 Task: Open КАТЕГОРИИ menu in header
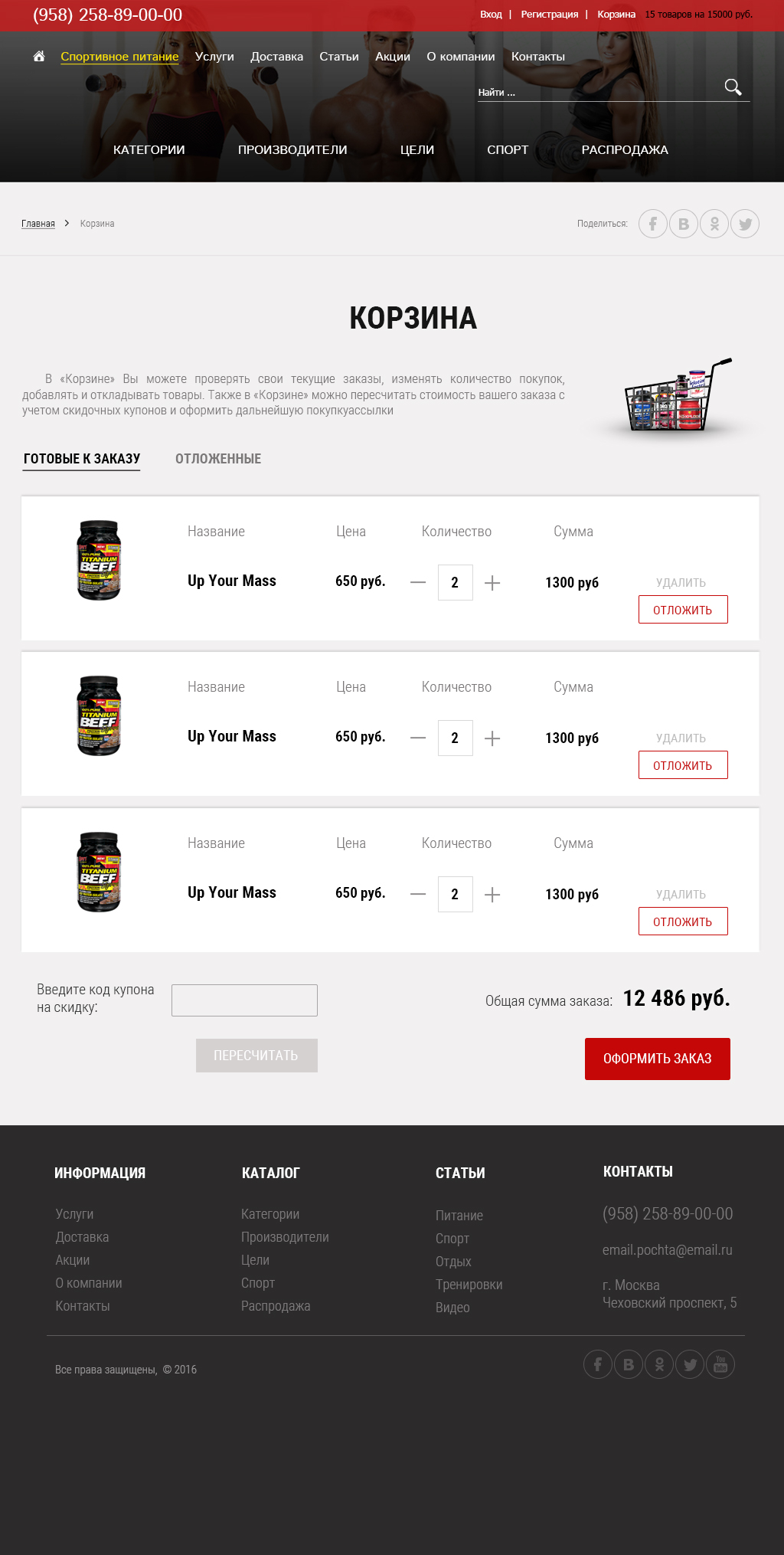tap(149, 150)
